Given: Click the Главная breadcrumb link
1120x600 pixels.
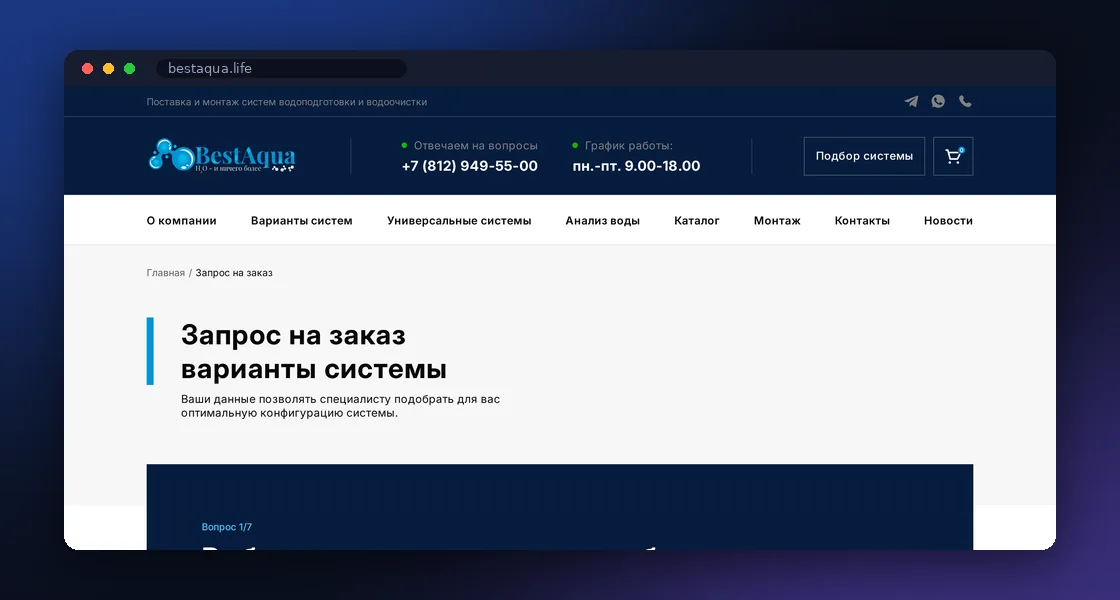Looking at the screenshot, I should pyautogui.click(x=166, y=273).
